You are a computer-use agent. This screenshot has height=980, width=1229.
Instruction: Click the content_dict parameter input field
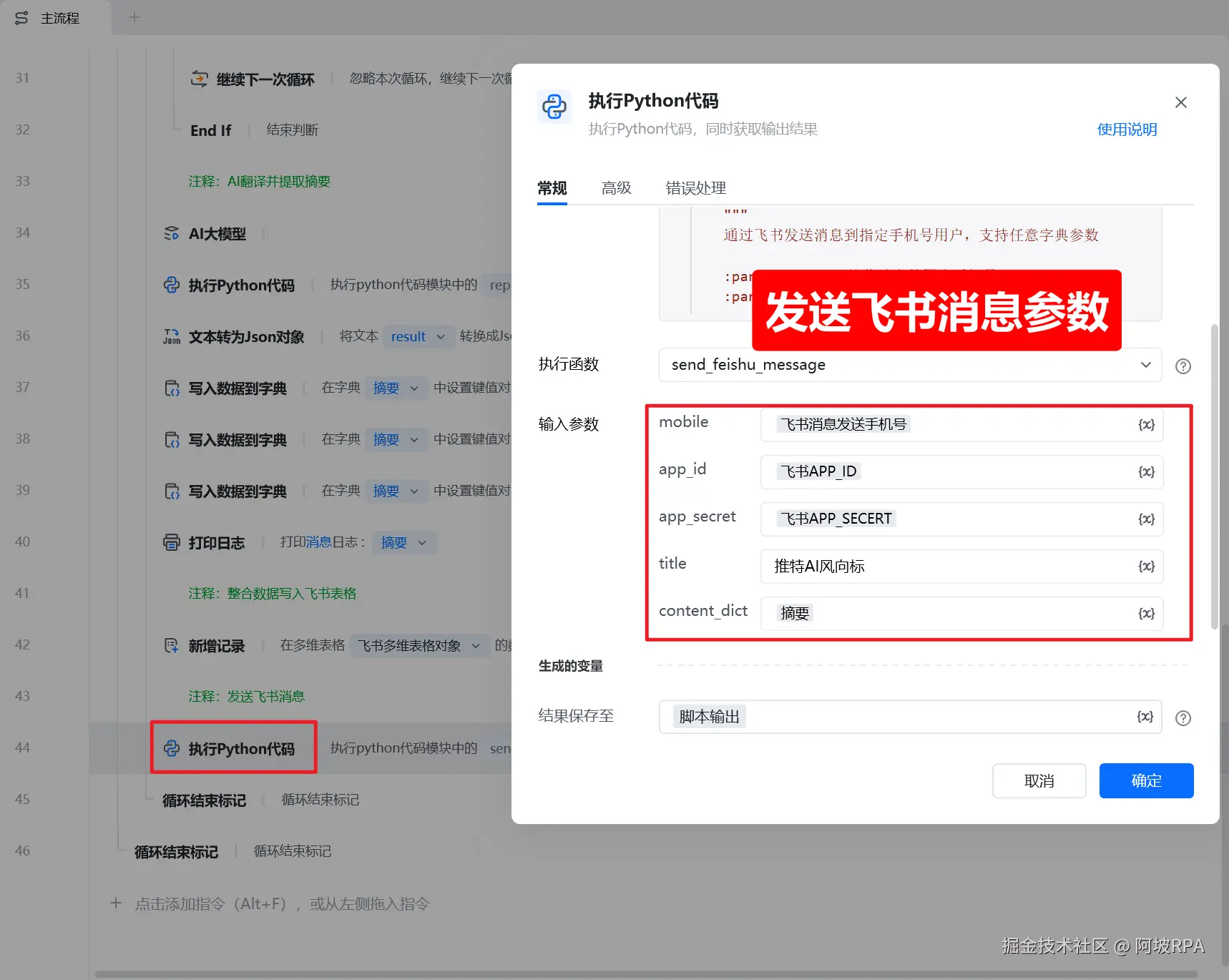pos(961,614)
